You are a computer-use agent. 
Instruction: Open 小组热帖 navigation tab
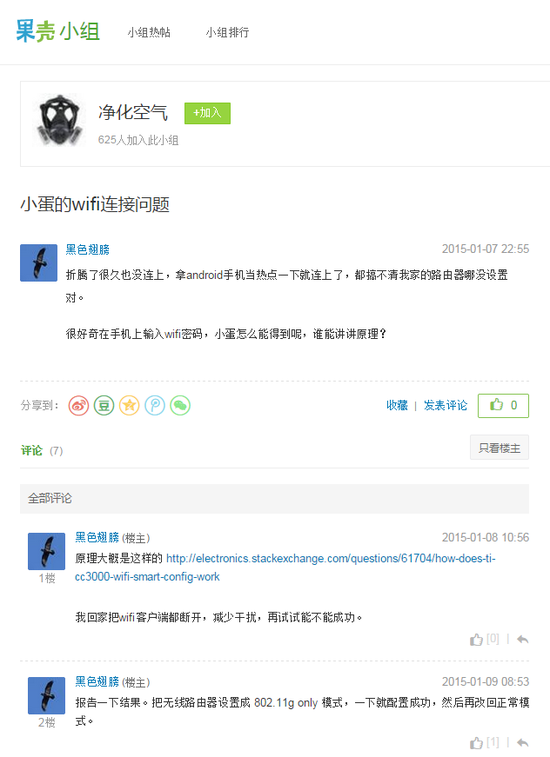click(x=149, y=32)
